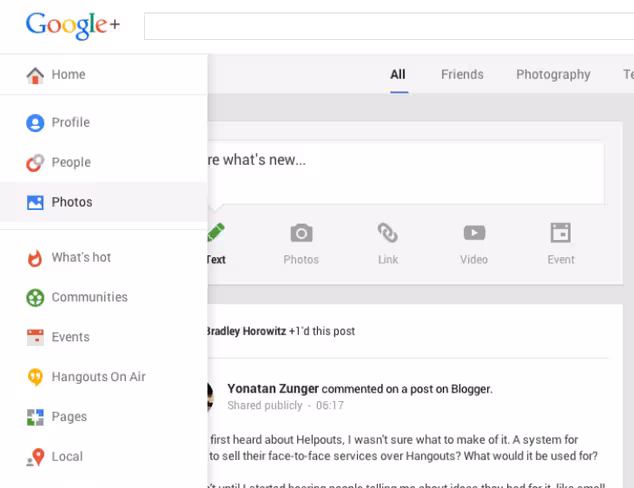Click the Shared publicly label

[x=265, y=406]
